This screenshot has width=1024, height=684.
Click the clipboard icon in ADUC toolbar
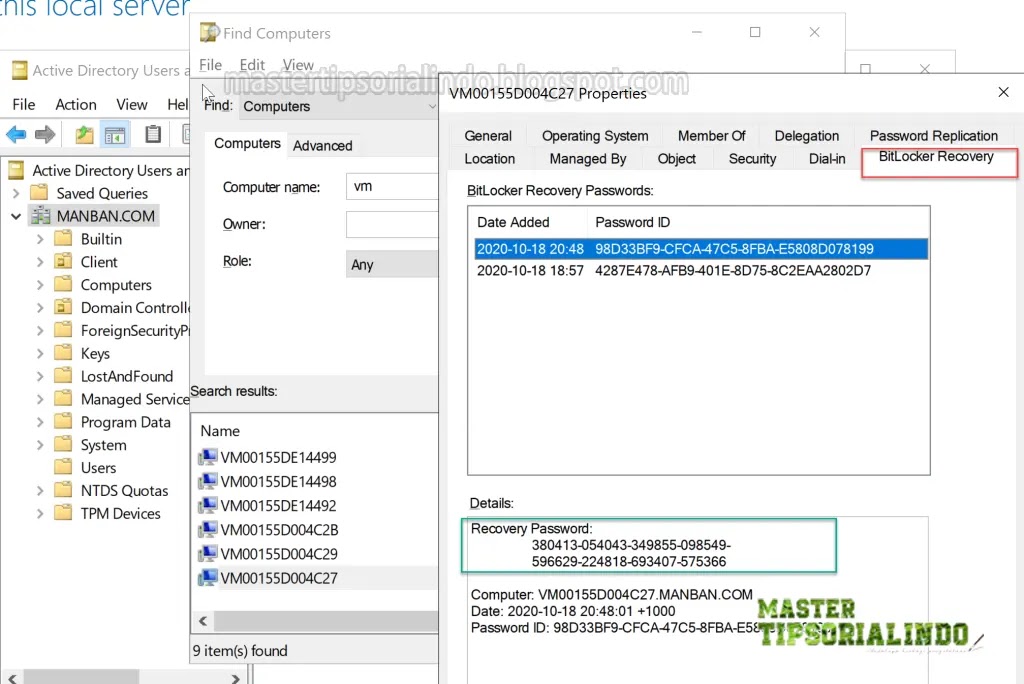pyautogui.click(x=153, y=134)
